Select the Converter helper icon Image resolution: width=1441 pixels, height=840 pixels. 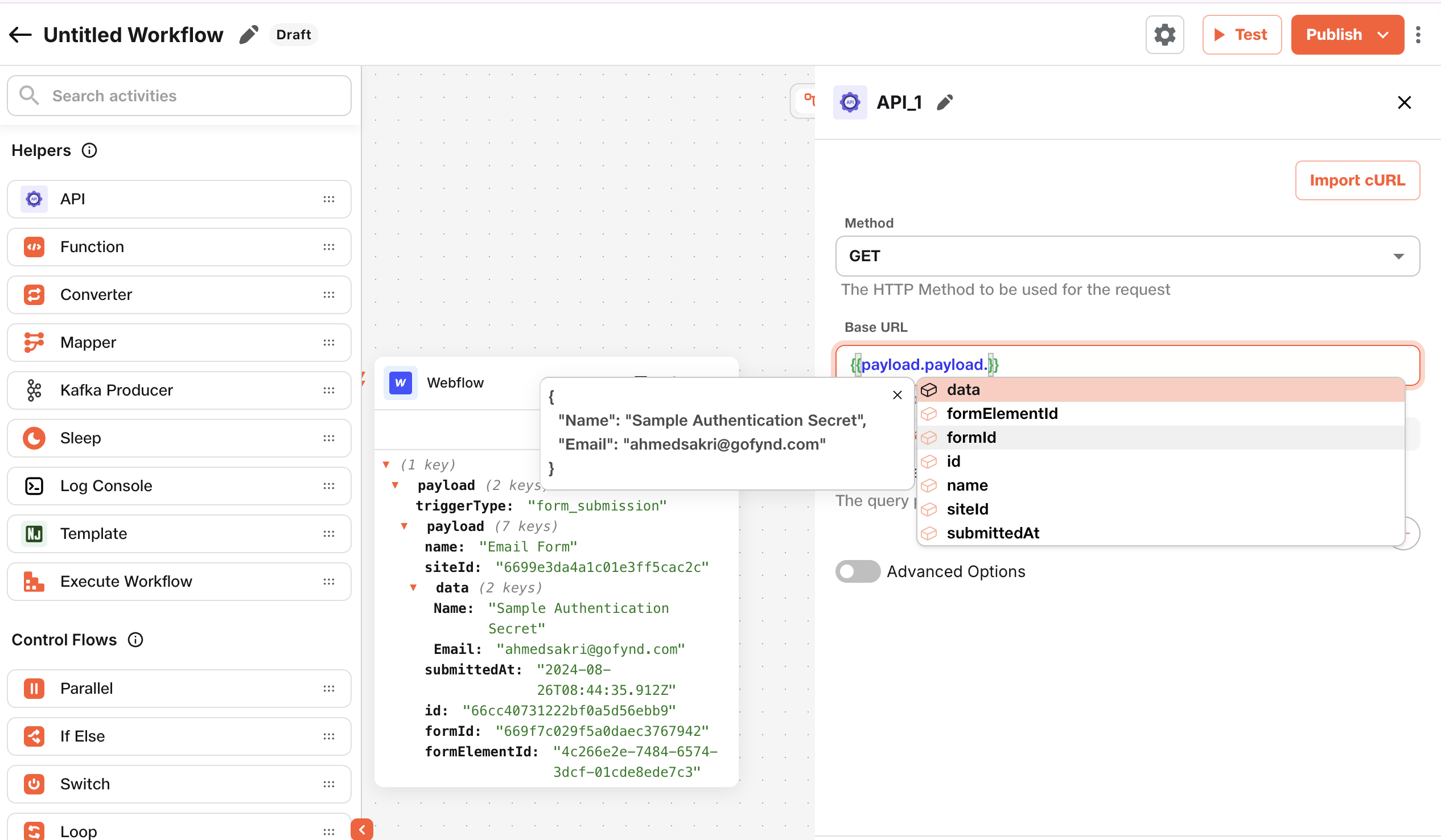point(34,295)
